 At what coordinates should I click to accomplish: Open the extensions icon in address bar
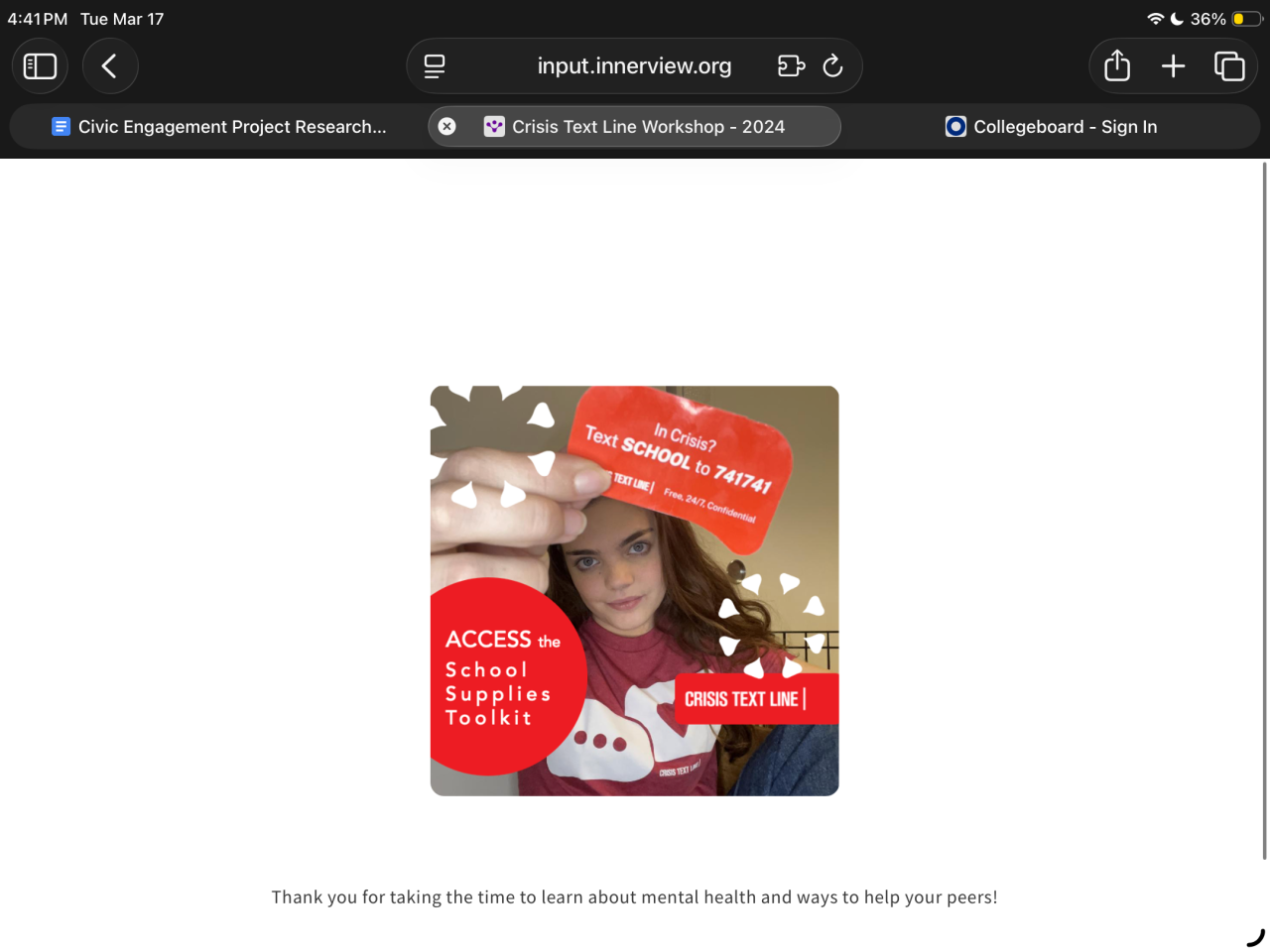[x=791, y=66]
